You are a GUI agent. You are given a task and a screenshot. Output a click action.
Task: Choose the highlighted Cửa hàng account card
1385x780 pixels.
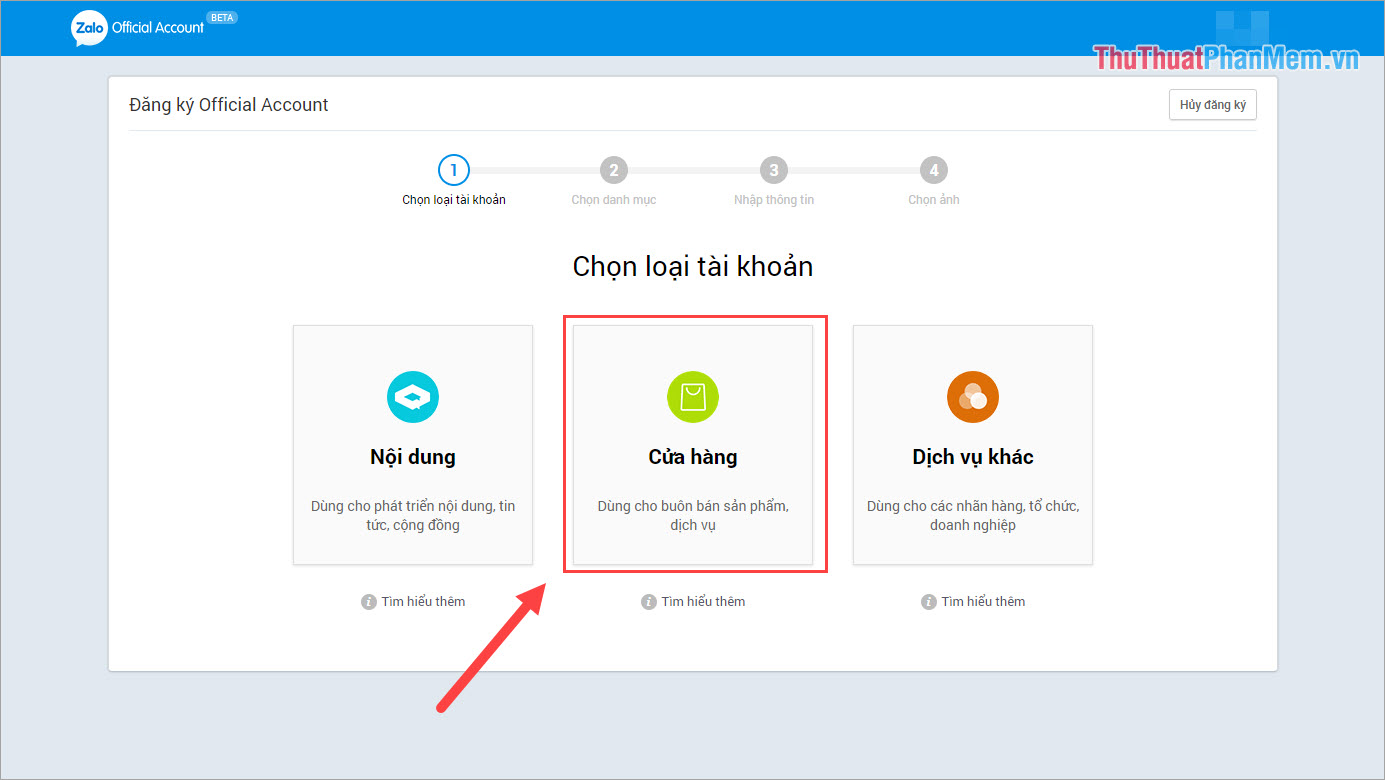tap(692, 444)
